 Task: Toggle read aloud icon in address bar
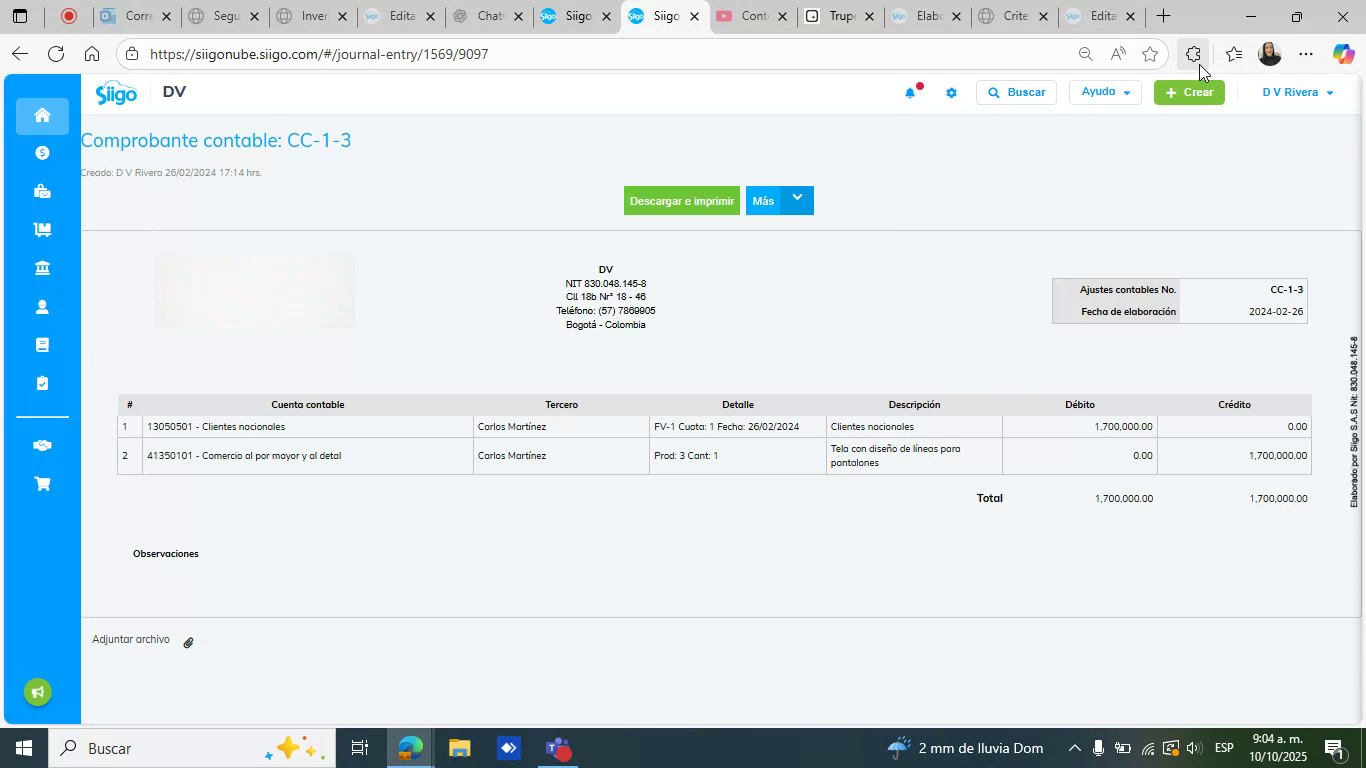pos(1118,54)
